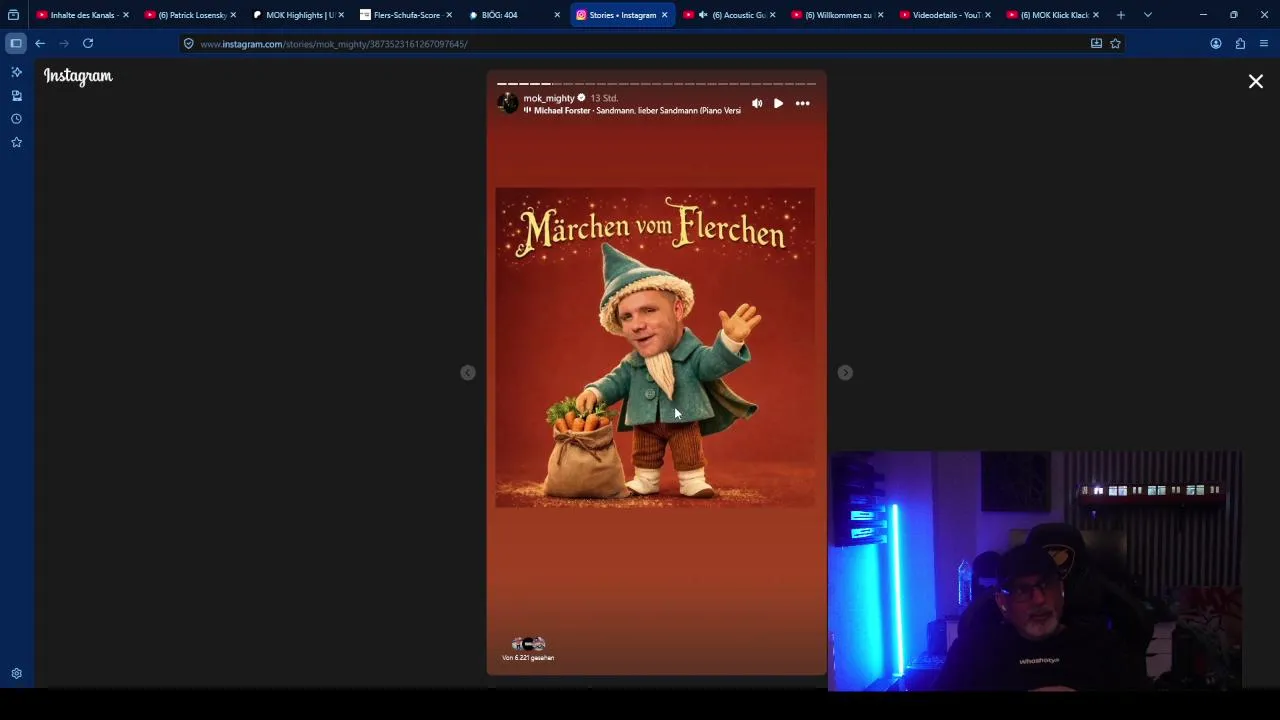
Task: Reload the Instagram page
Action: click(88, 43)
